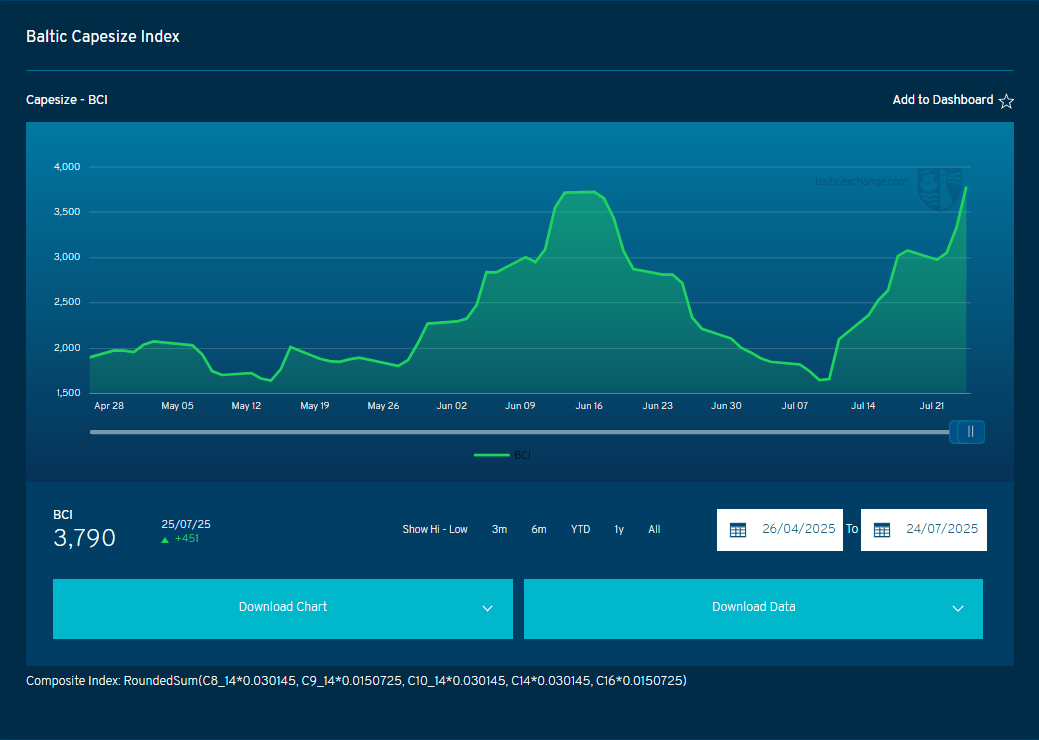
Task: Click the 24/07/2025 end date field
Action: point(924,530)
